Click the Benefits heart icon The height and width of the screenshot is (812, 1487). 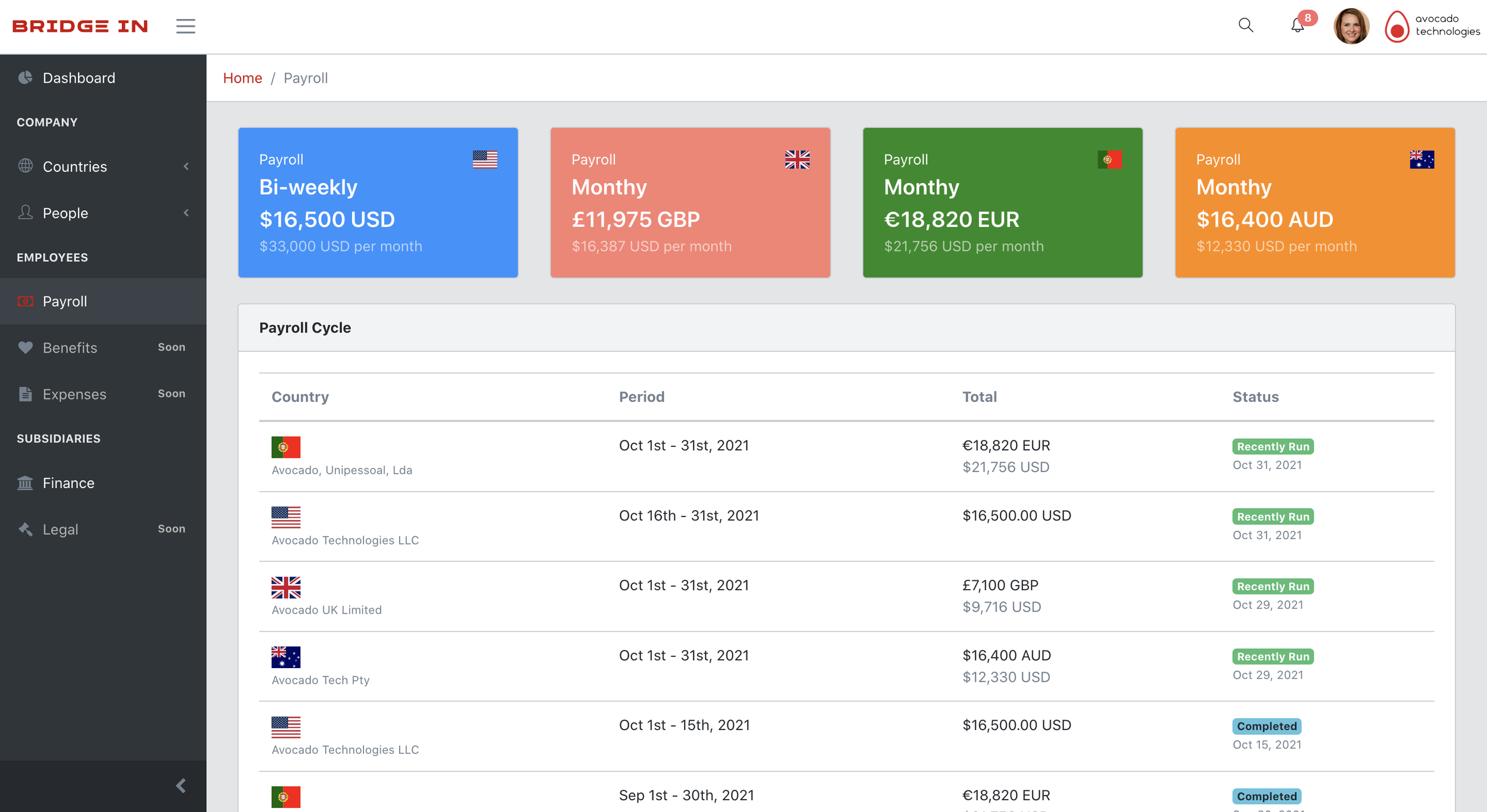[26, 348]
